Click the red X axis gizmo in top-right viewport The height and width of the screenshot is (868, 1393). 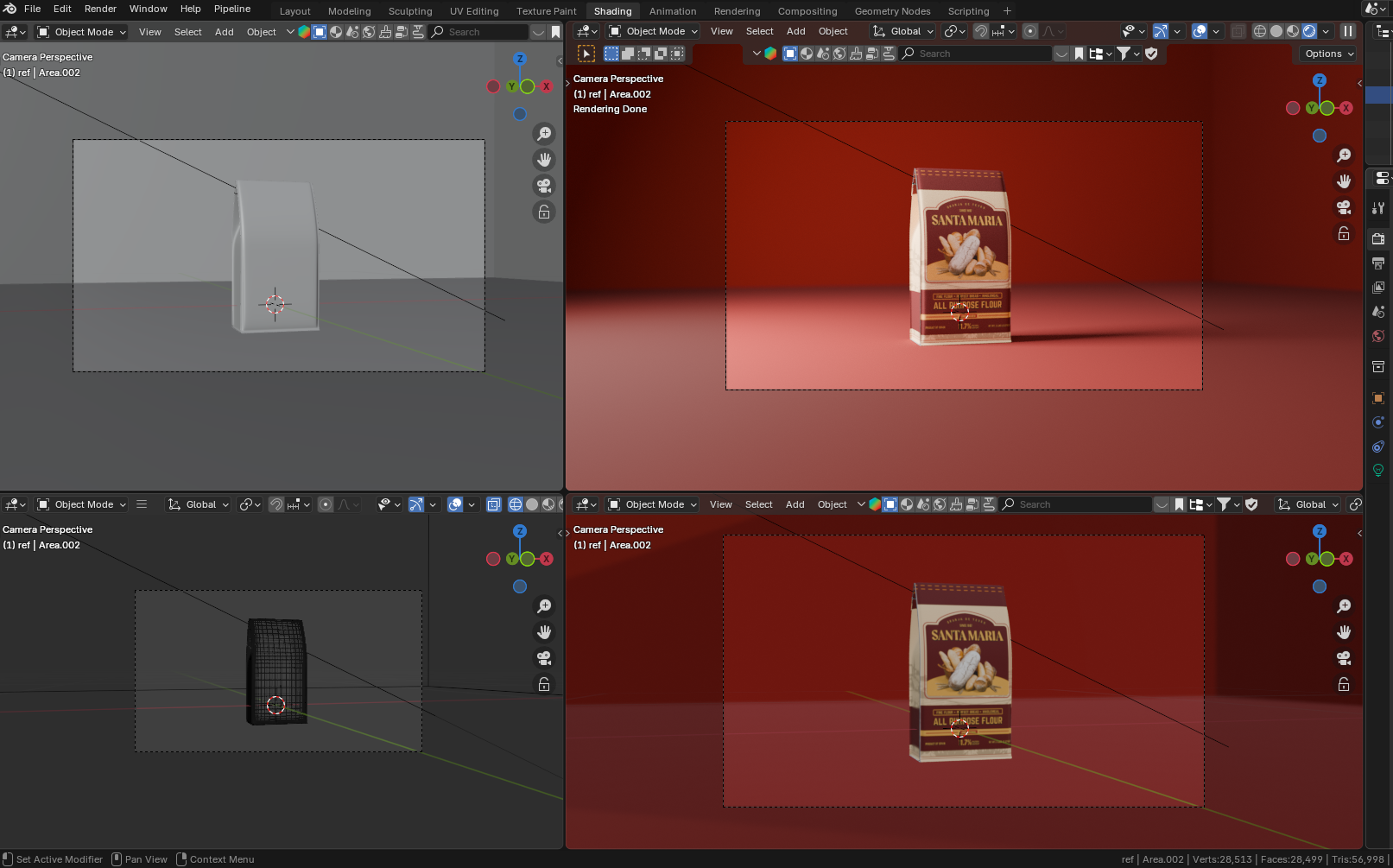(1346, 108)
